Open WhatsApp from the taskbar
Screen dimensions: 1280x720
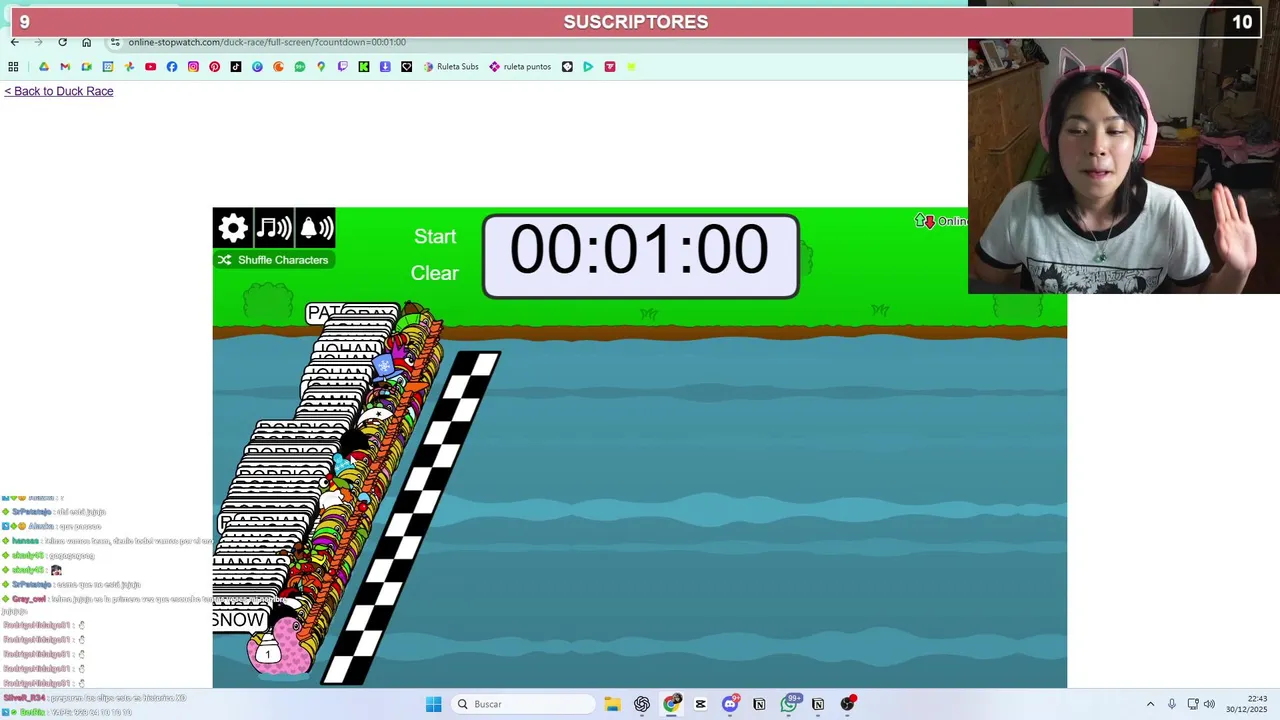click(789, 704)
